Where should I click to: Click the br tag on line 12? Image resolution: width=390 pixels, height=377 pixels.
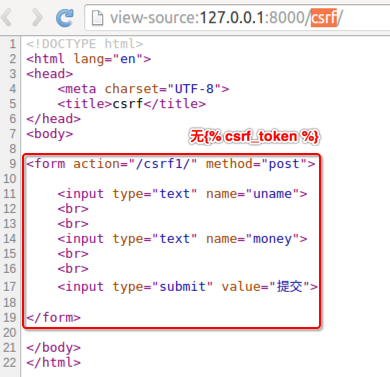pyautogui.click(x=73, y=209)
